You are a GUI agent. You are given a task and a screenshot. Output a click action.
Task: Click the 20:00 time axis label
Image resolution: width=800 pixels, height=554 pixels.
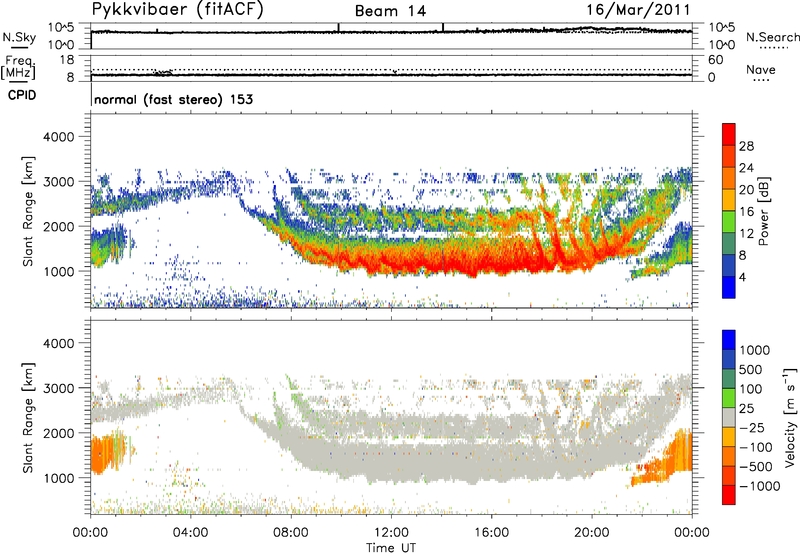(x=592, y=533)
